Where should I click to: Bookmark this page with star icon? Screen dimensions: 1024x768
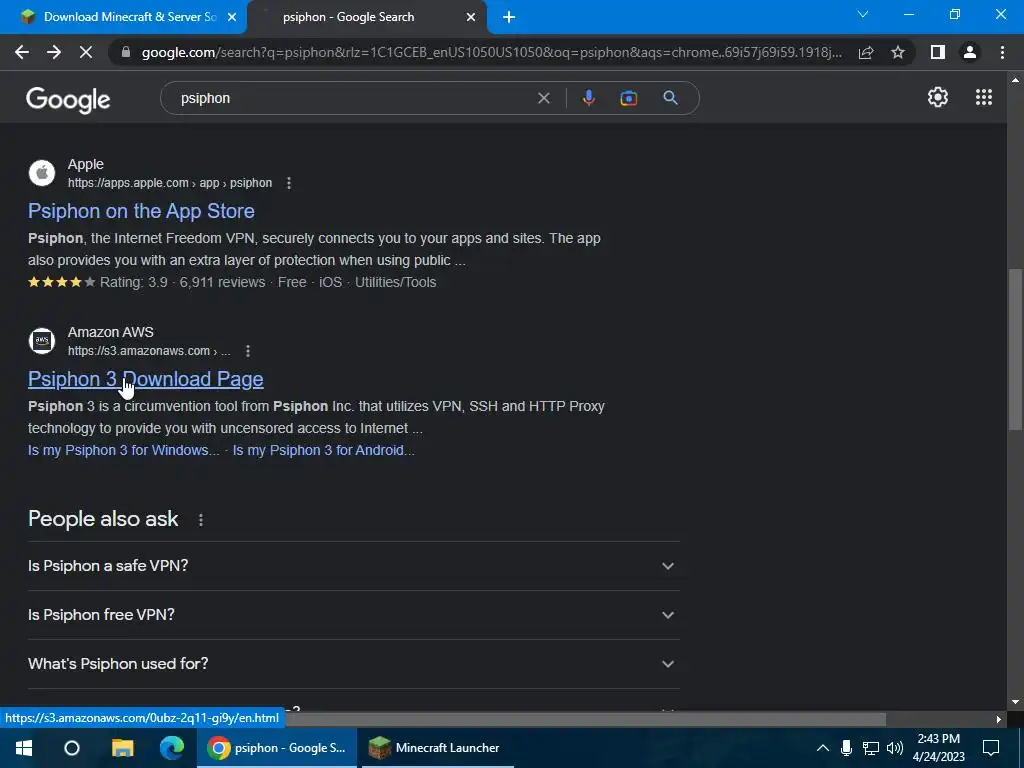point(898,52)
